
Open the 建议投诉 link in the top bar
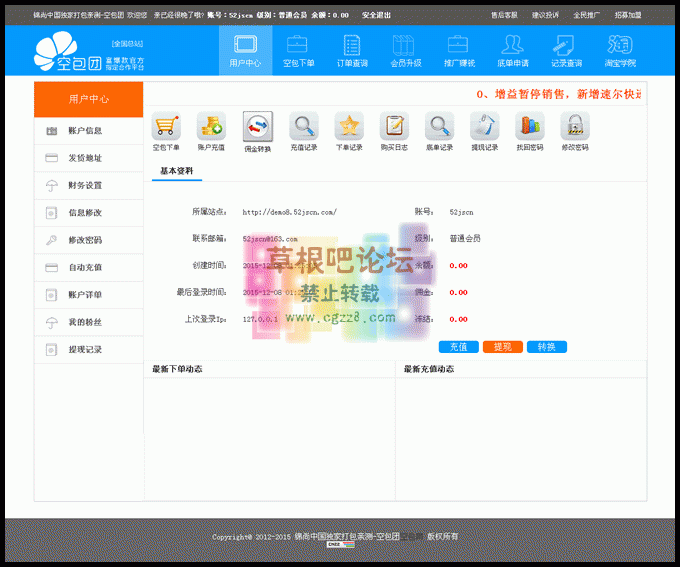coord(545,15)
